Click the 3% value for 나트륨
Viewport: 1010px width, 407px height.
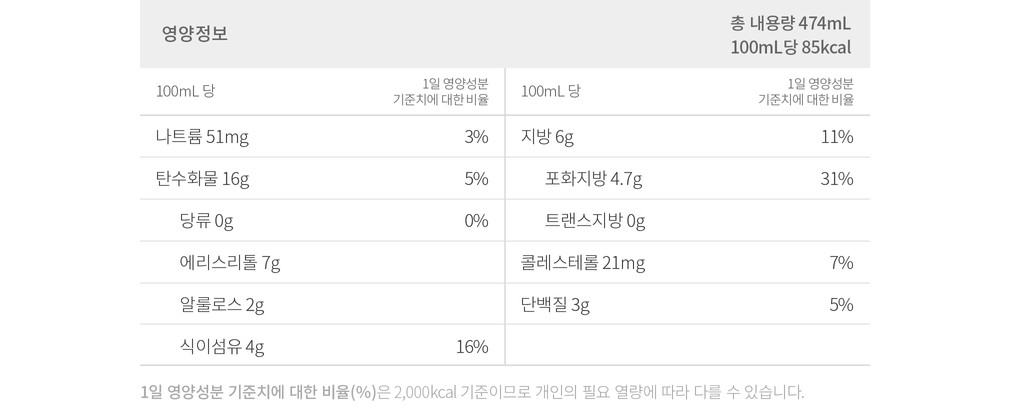[x=476, y=137]
